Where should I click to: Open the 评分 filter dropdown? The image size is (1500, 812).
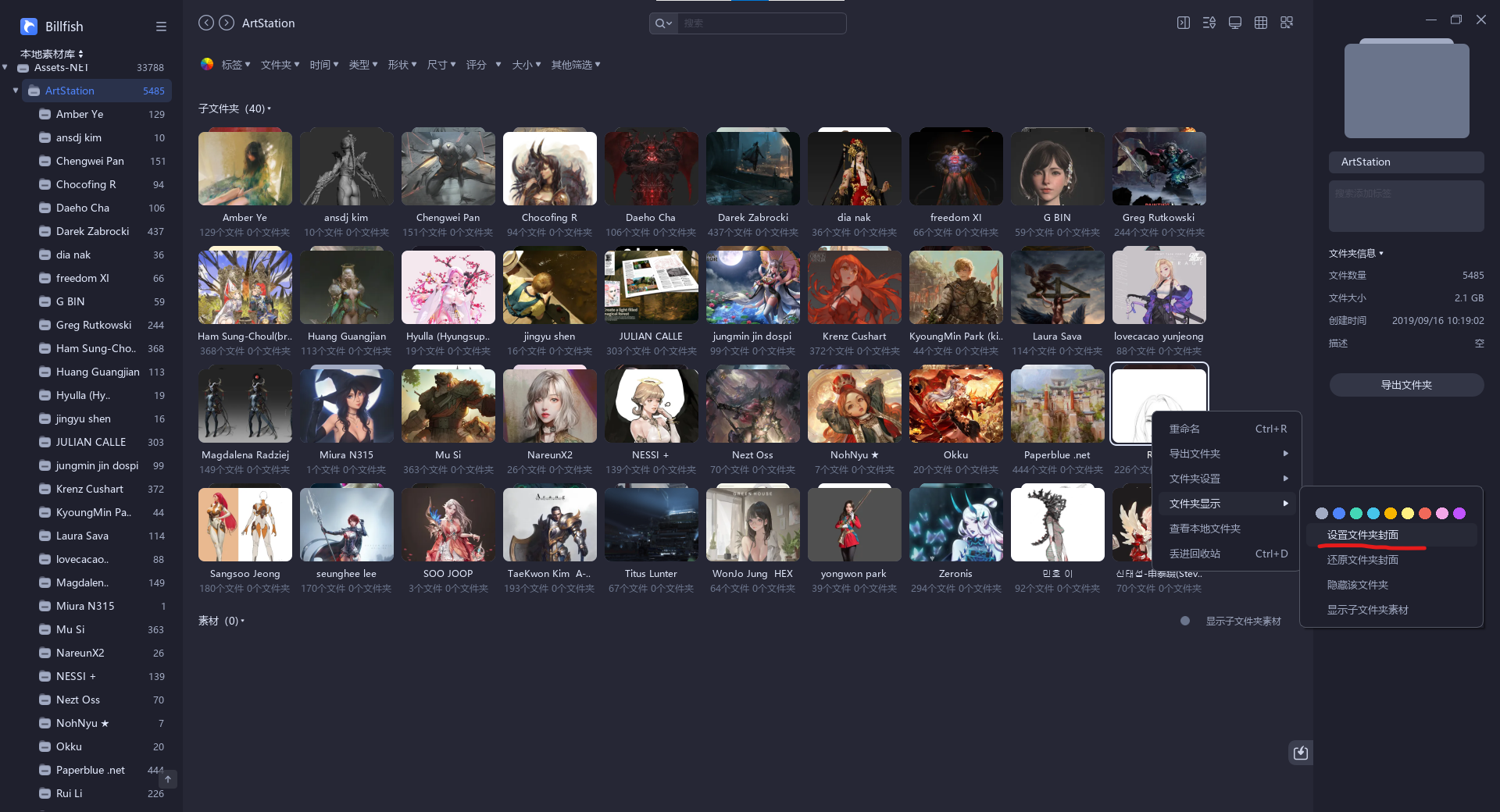[484, 65]
